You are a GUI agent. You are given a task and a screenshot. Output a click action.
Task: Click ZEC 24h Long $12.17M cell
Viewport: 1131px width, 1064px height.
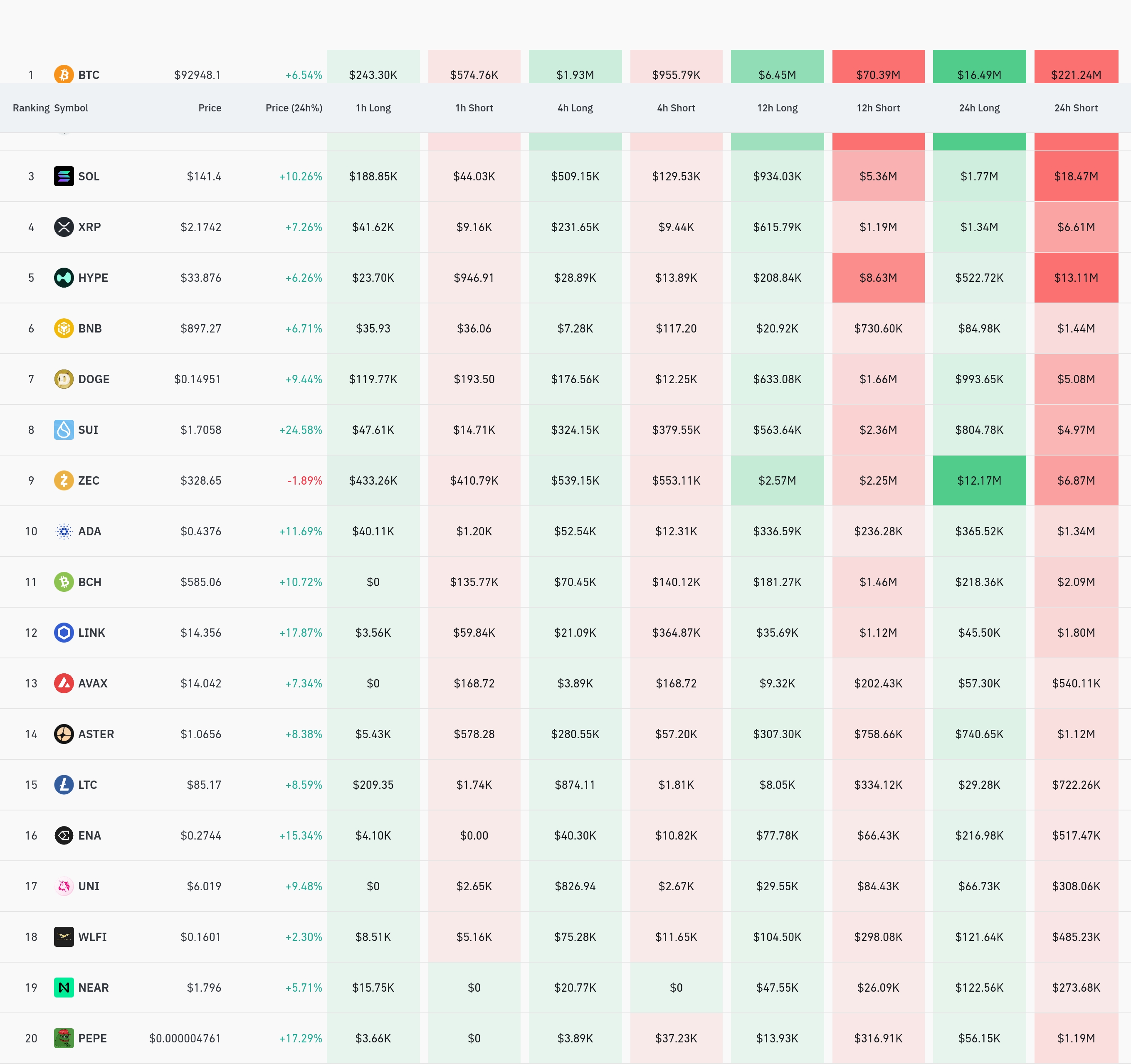point(978,480)
